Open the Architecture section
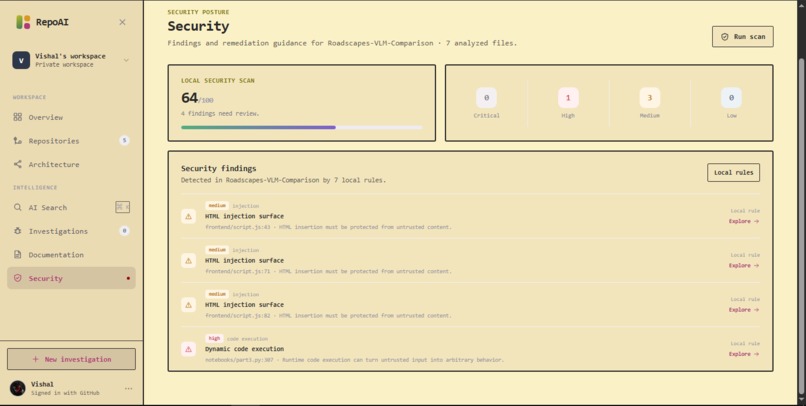This screenshot has width=806, height=406. 71,164
